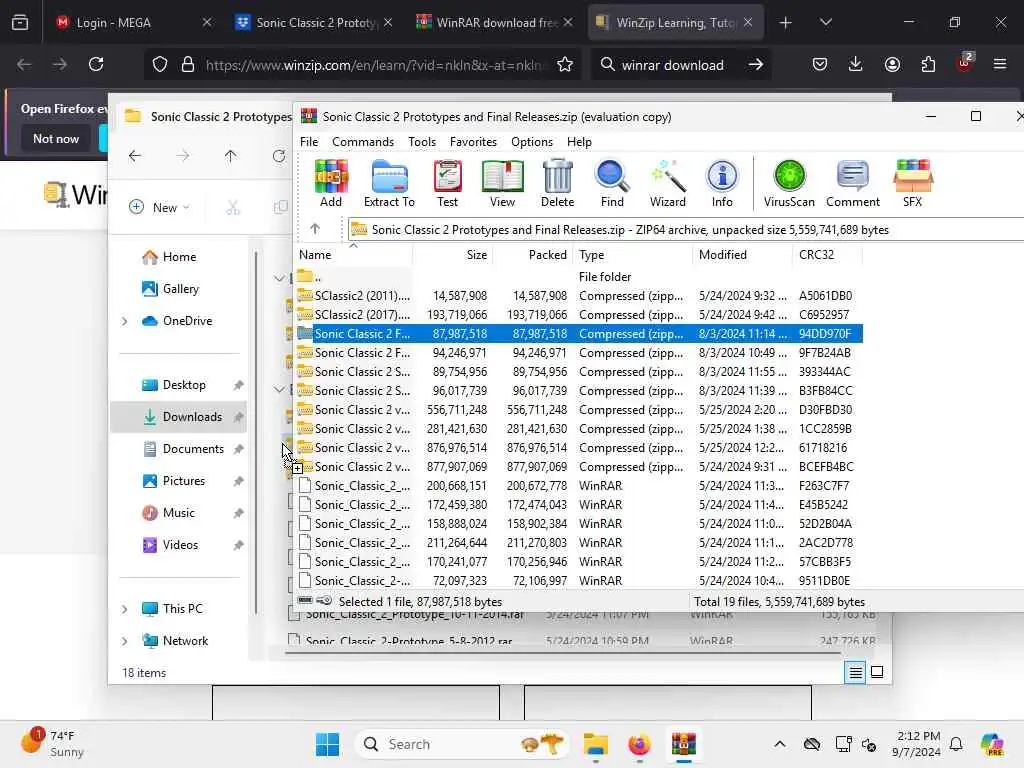
Task: Select the row sized 877,907,069
Action: (x=580, y=467)
